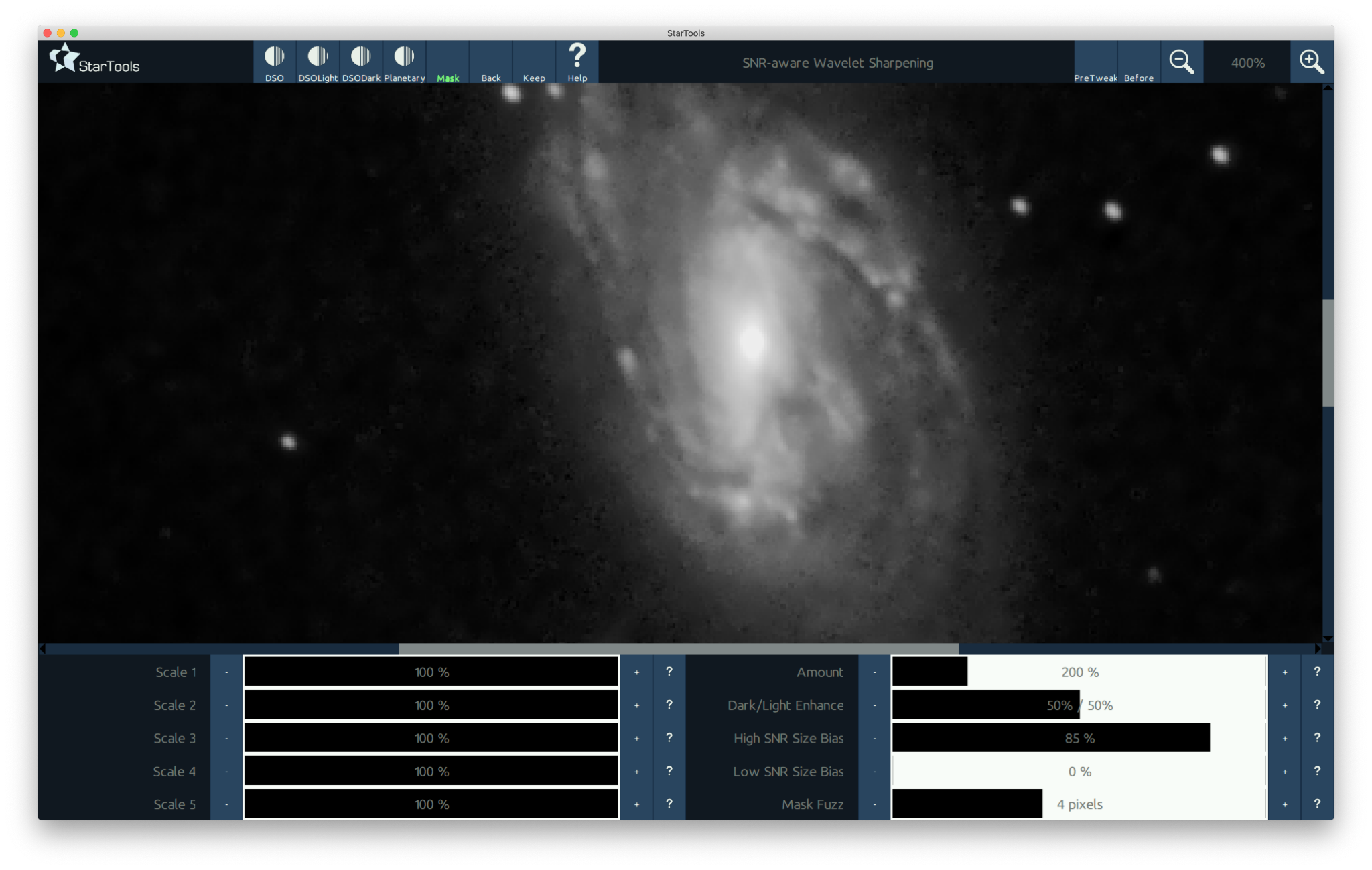Open help for Dark/Light Enhance
The width and height of the screenshot is (1372, 870).
1317,705
